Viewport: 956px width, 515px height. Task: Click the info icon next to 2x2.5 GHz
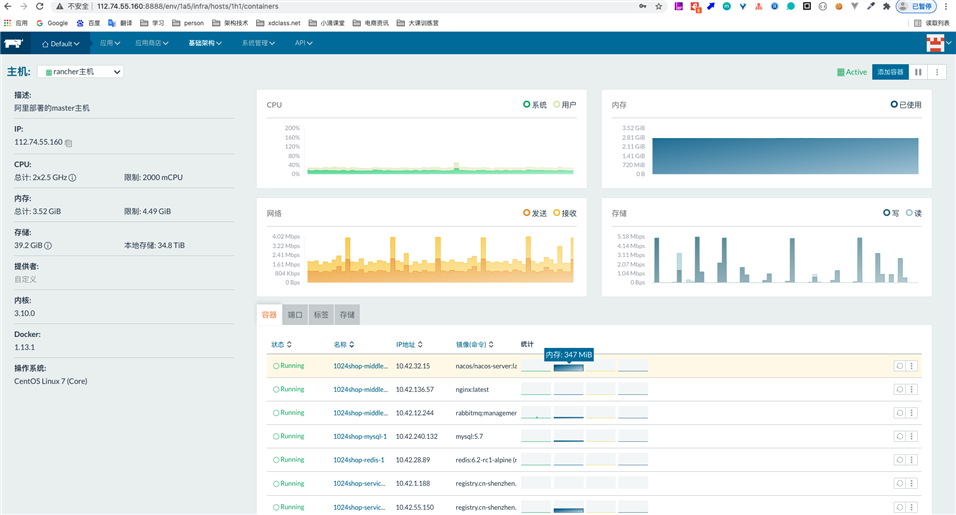click(x=72, y=177)
